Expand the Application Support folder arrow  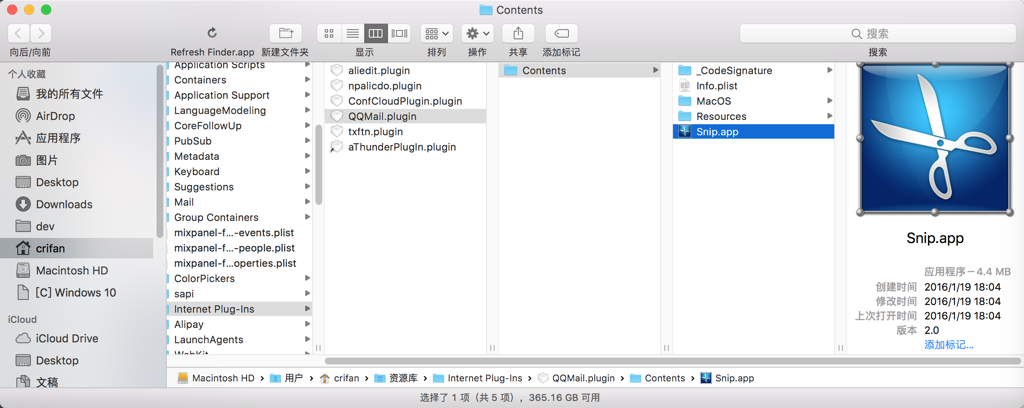coord(307,95)
